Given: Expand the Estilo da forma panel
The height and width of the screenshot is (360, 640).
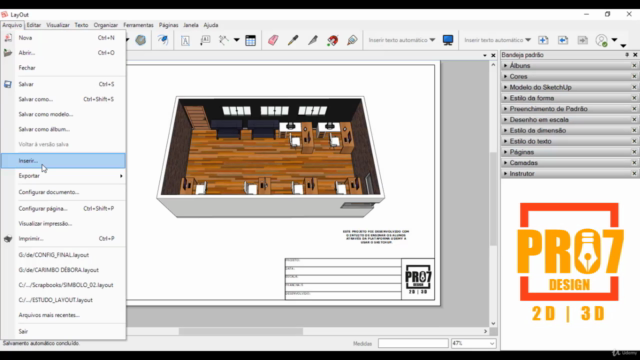Looking at the screenshot, I should click(505, 98).
